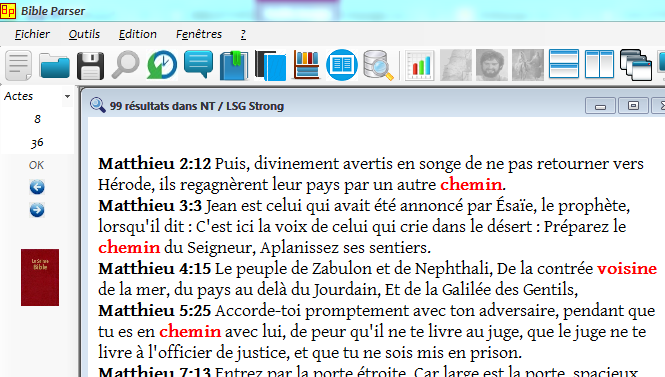Image resolution: width=665 pixels, height=377 pixels.
Task: Open the database search icon
Action: point(378,65)
